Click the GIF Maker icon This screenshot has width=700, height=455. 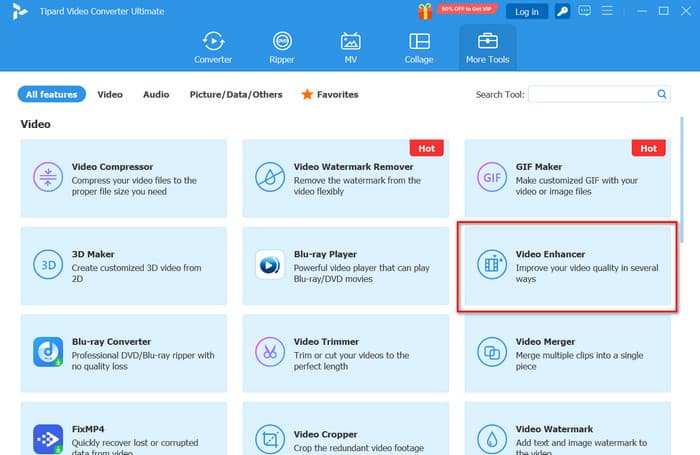[x=492, y=177]
